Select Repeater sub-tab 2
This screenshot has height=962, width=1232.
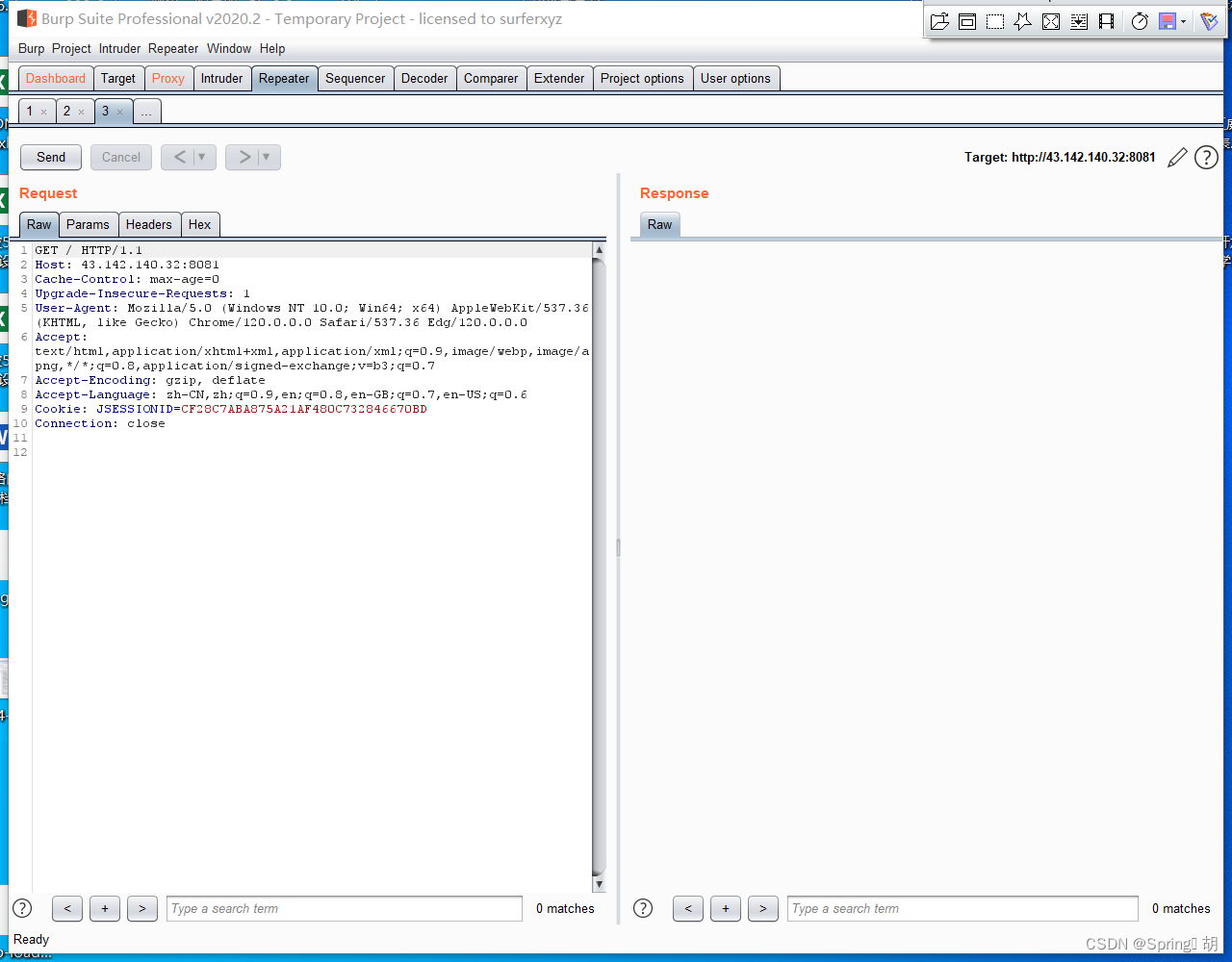pos(66,112)
